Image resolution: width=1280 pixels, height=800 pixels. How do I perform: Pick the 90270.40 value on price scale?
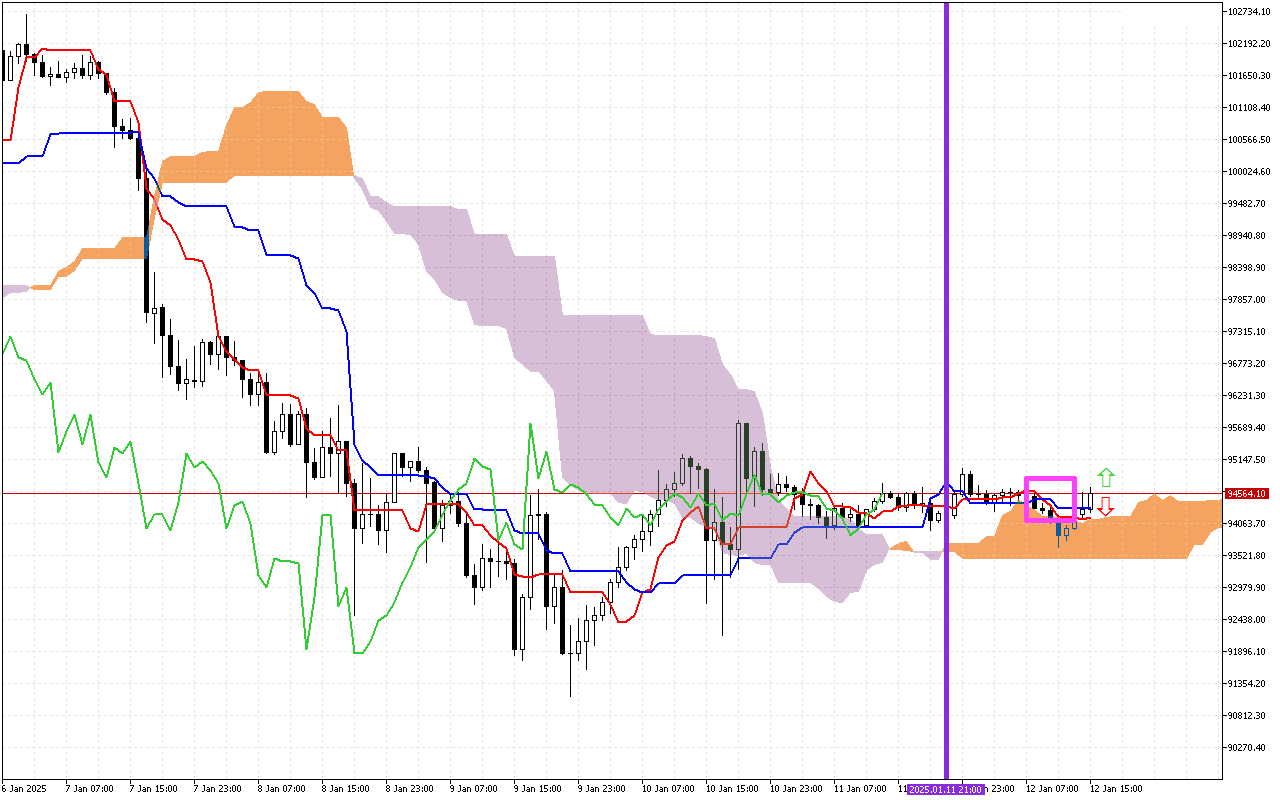[x=1248, y=748]
